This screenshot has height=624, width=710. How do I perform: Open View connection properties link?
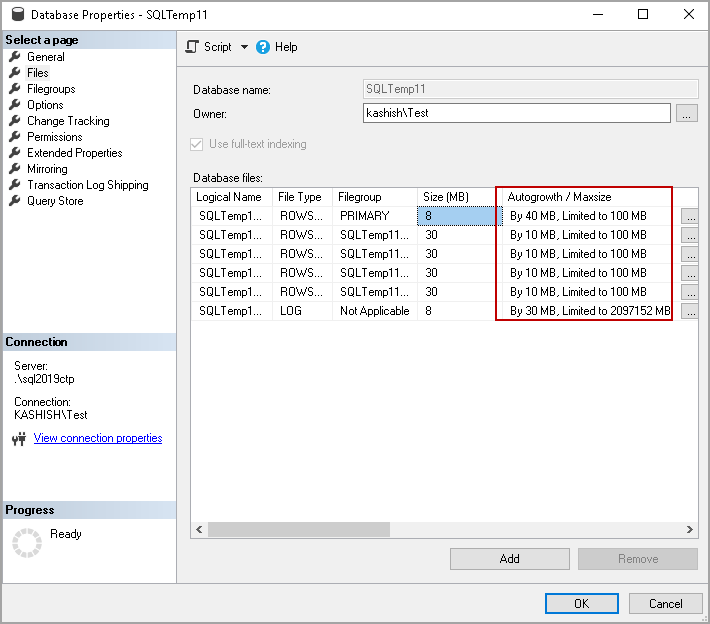[x=98, y=438]
